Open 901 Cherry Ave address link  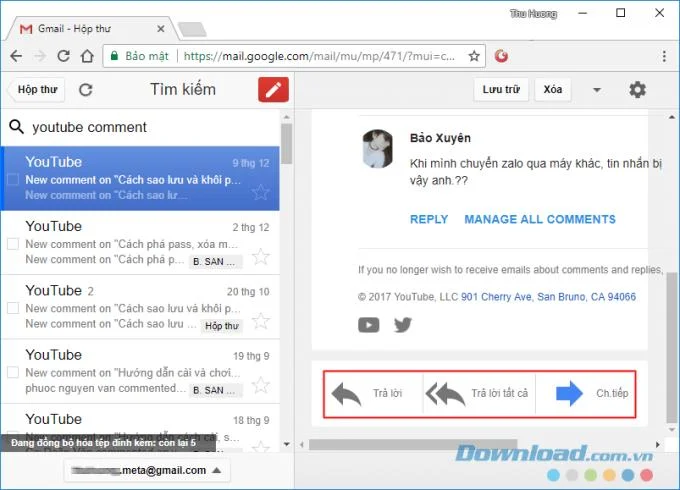click(548, 297)
